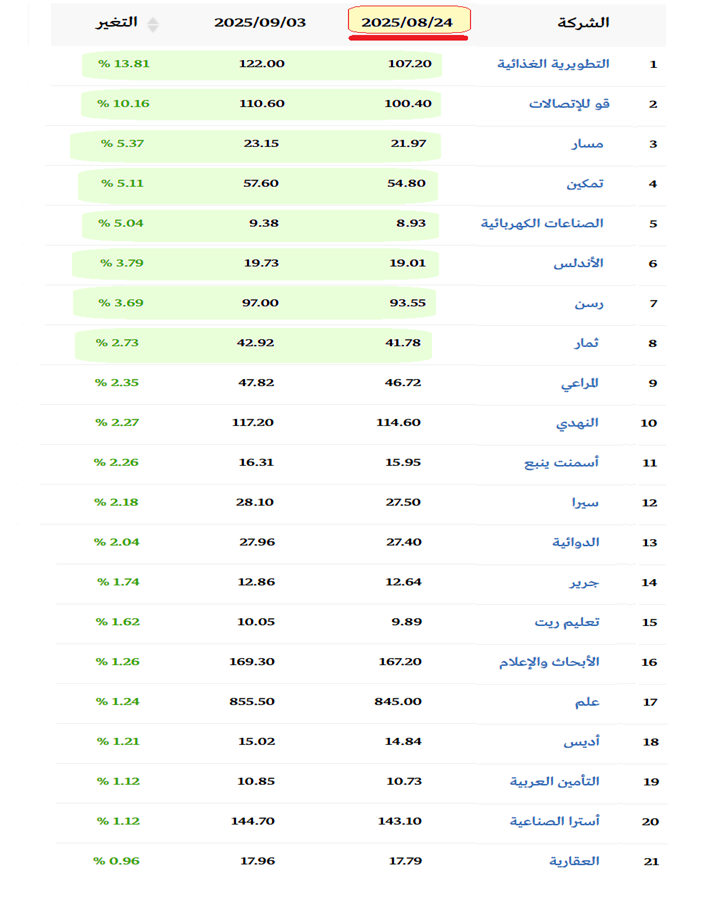Click the 855.50 price cell

[252, 701]
